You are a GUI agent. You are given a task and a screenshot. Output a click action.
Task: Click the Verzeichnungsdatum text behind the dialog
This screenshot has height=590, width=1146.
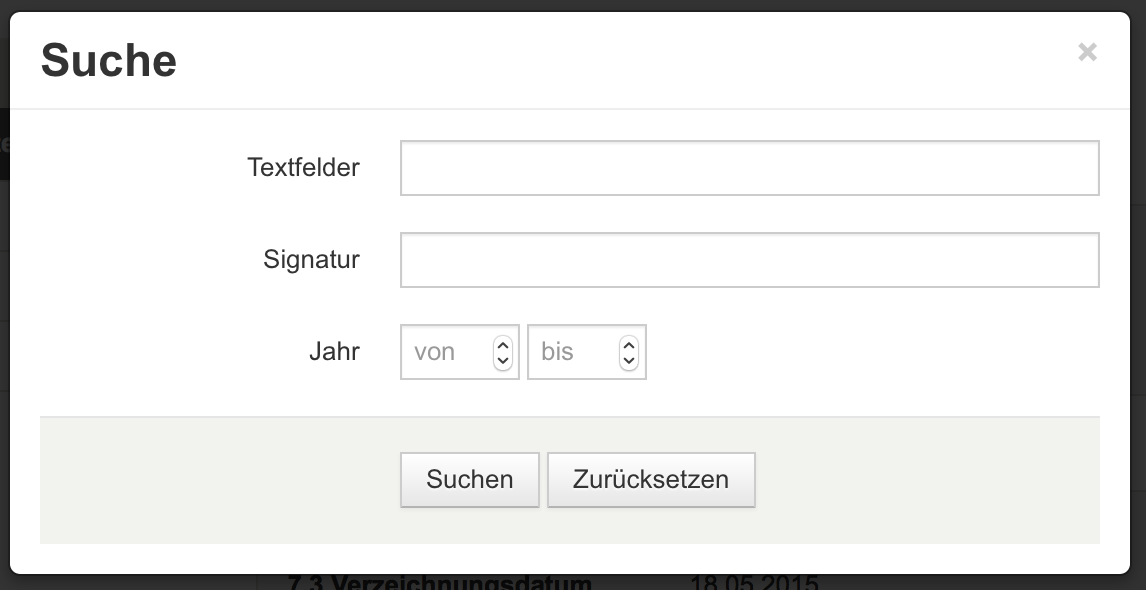439,583
